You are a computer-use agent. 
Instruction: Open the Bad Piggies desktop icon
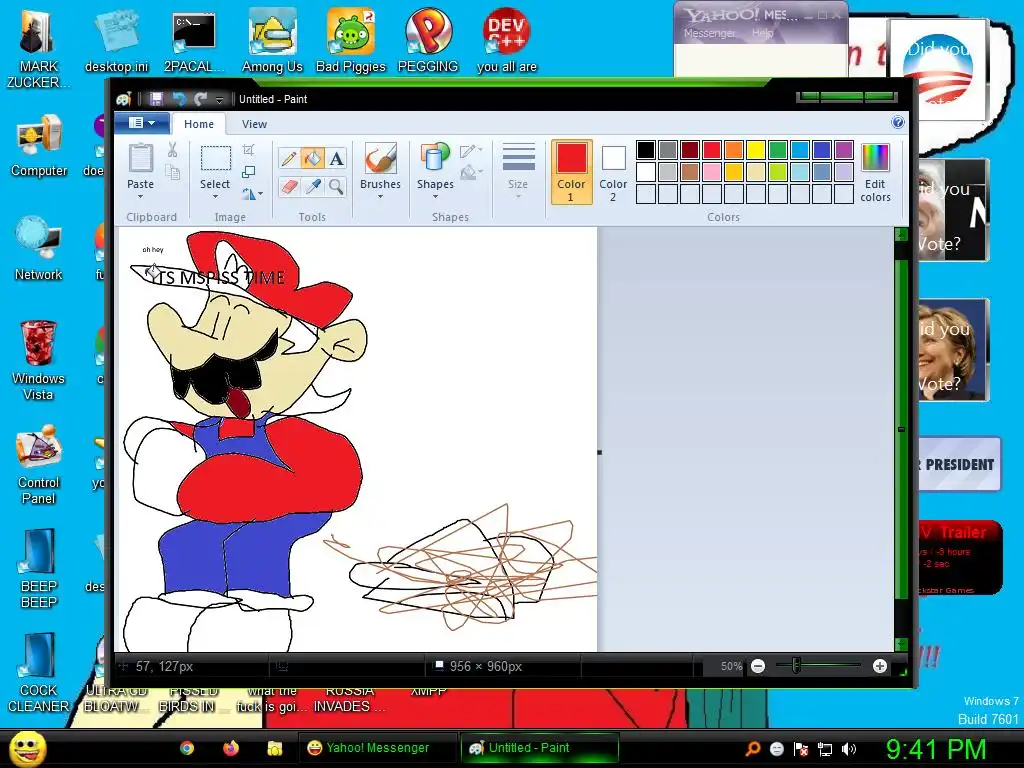coord(351,42)
